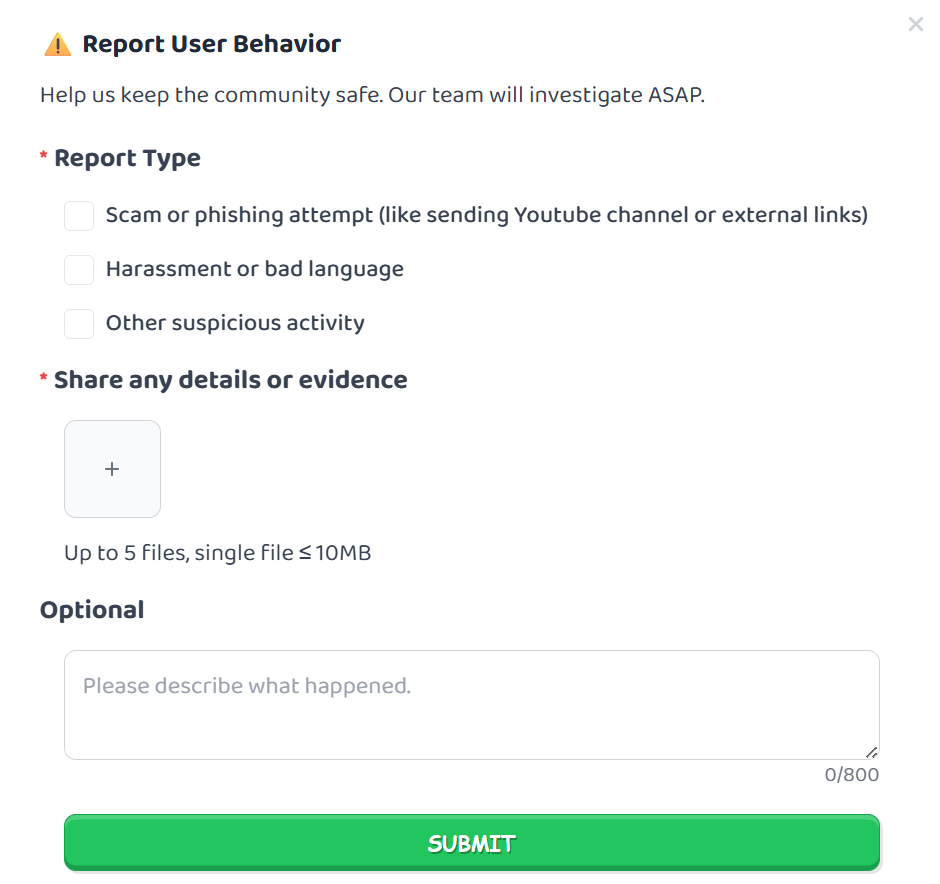
Task: Select the Scam or phishing attempt label text
Action: point(487,215)
